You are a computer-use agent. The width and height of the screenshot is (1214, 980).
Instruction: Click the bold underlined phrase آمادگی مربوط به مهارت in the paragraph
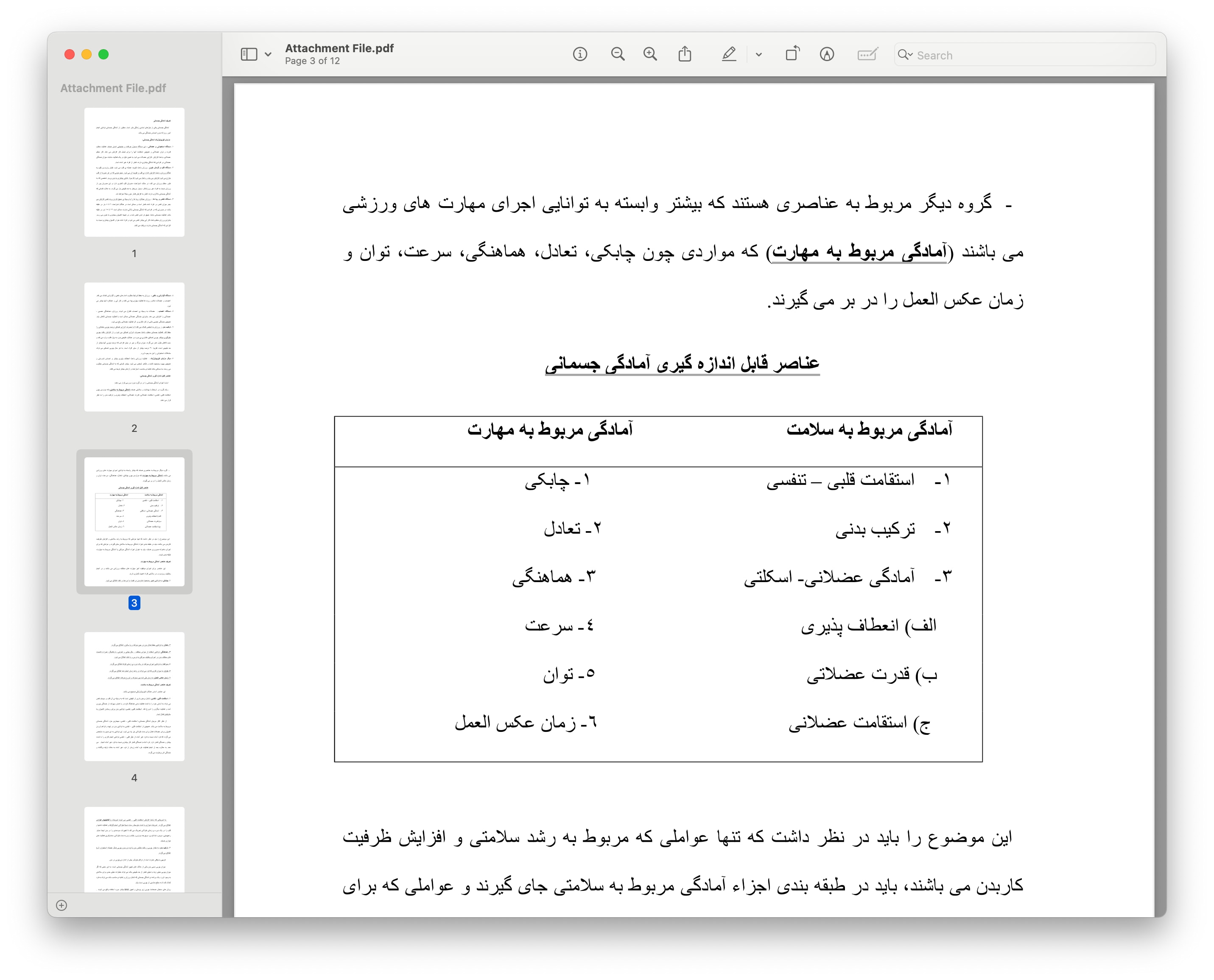point(859,251)
